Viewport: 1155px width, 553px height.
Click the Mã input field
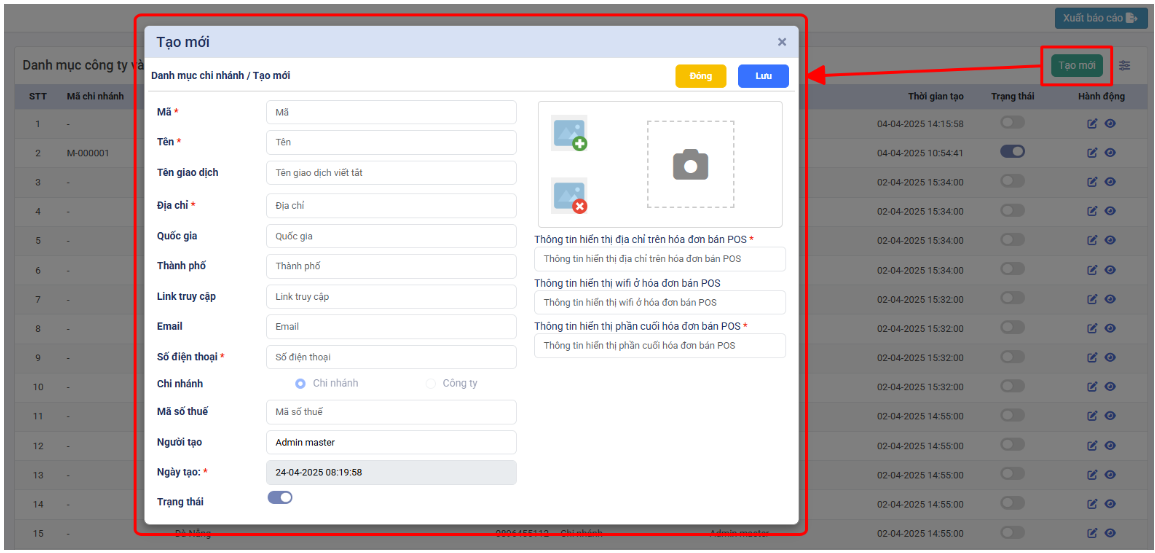[391, 113]
